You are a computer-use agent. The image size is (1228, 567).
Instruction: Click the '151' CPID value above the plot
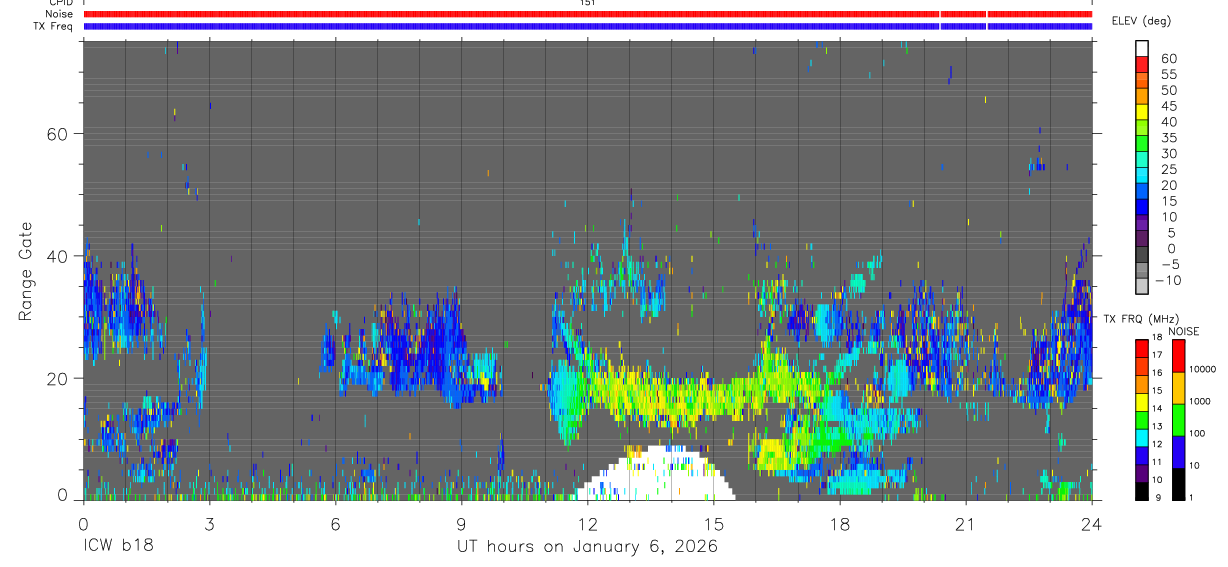[x=587, y=3]
